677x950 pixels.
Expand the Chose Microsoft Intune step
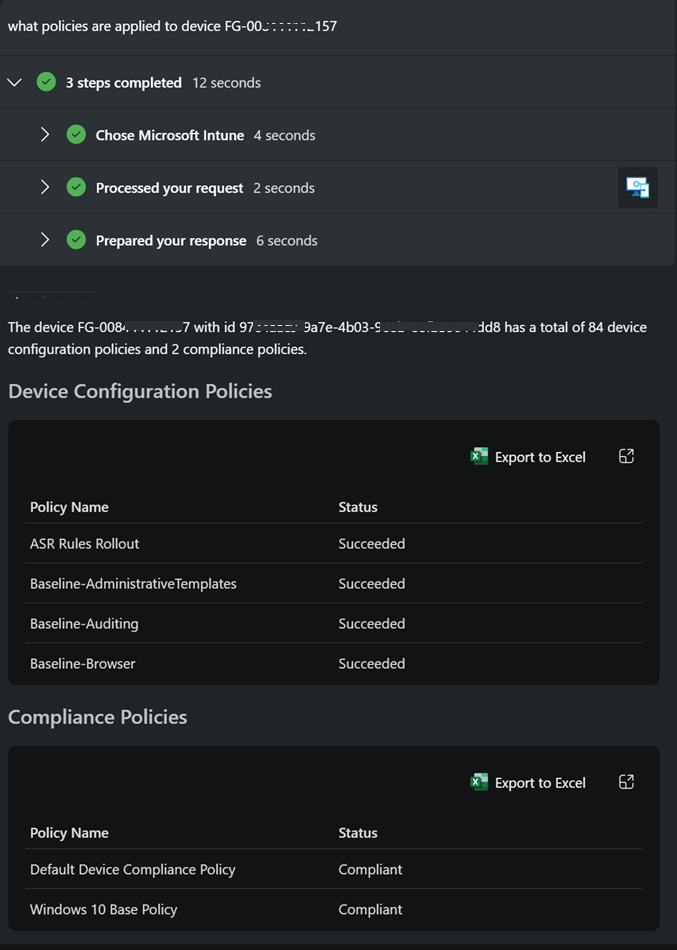point(45,135)
